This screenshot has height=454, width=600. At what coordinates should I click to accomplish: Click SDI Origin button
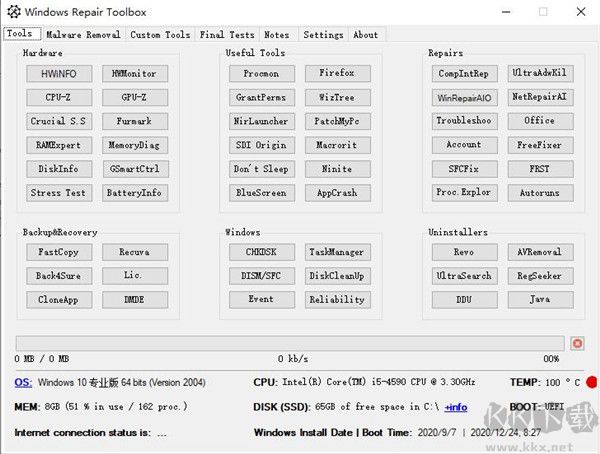[262, 145]
